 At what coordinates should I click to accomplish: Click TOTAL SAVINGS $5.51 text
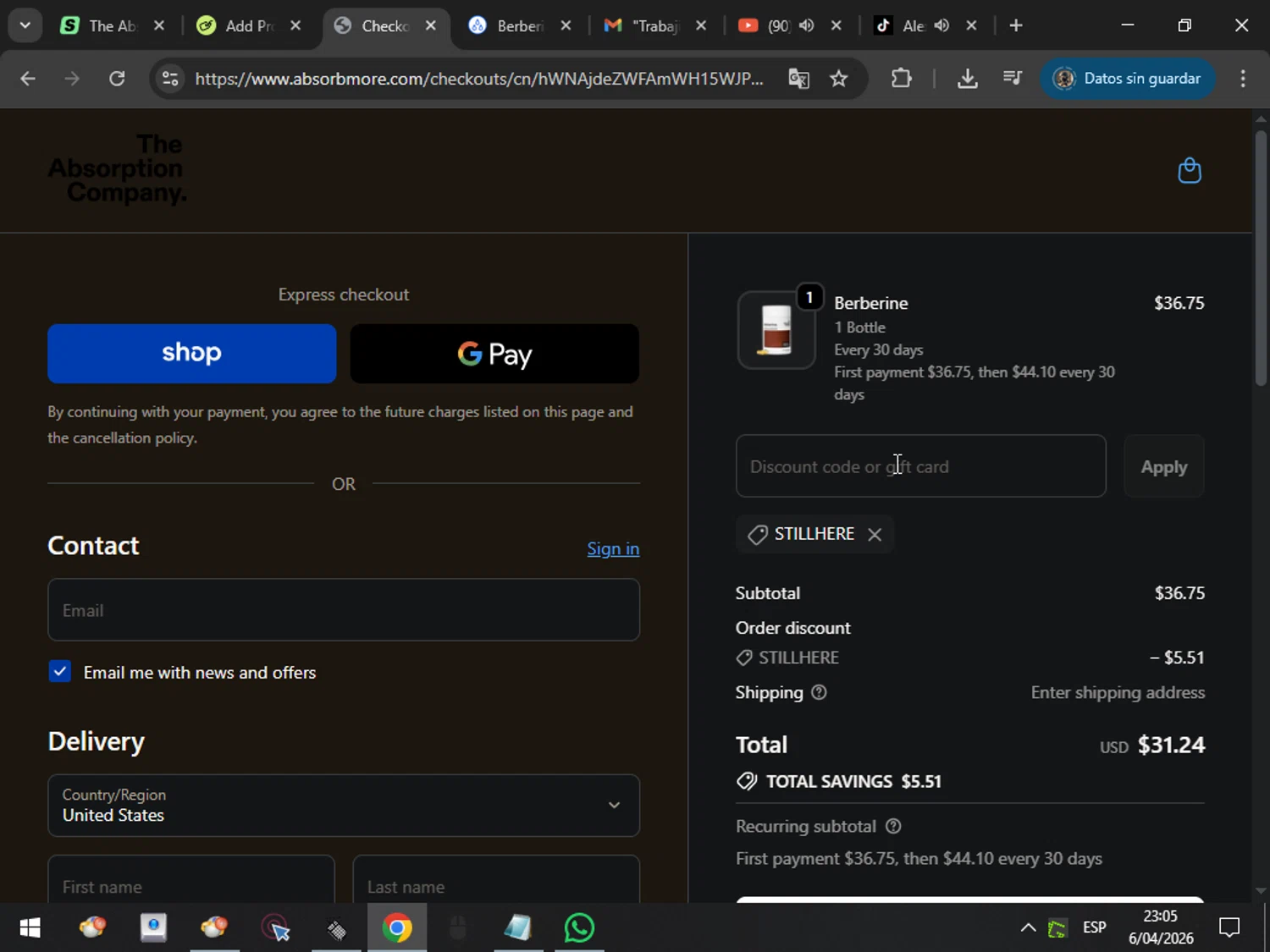click(853, 781)
